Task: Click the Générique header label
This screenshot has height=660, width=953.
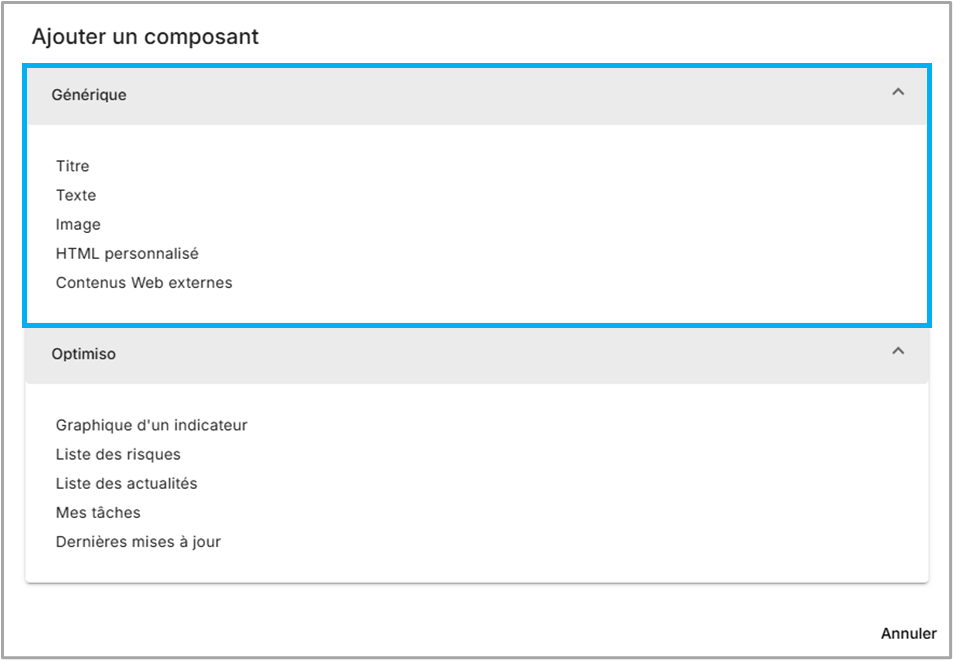Action: pos(89,95)
